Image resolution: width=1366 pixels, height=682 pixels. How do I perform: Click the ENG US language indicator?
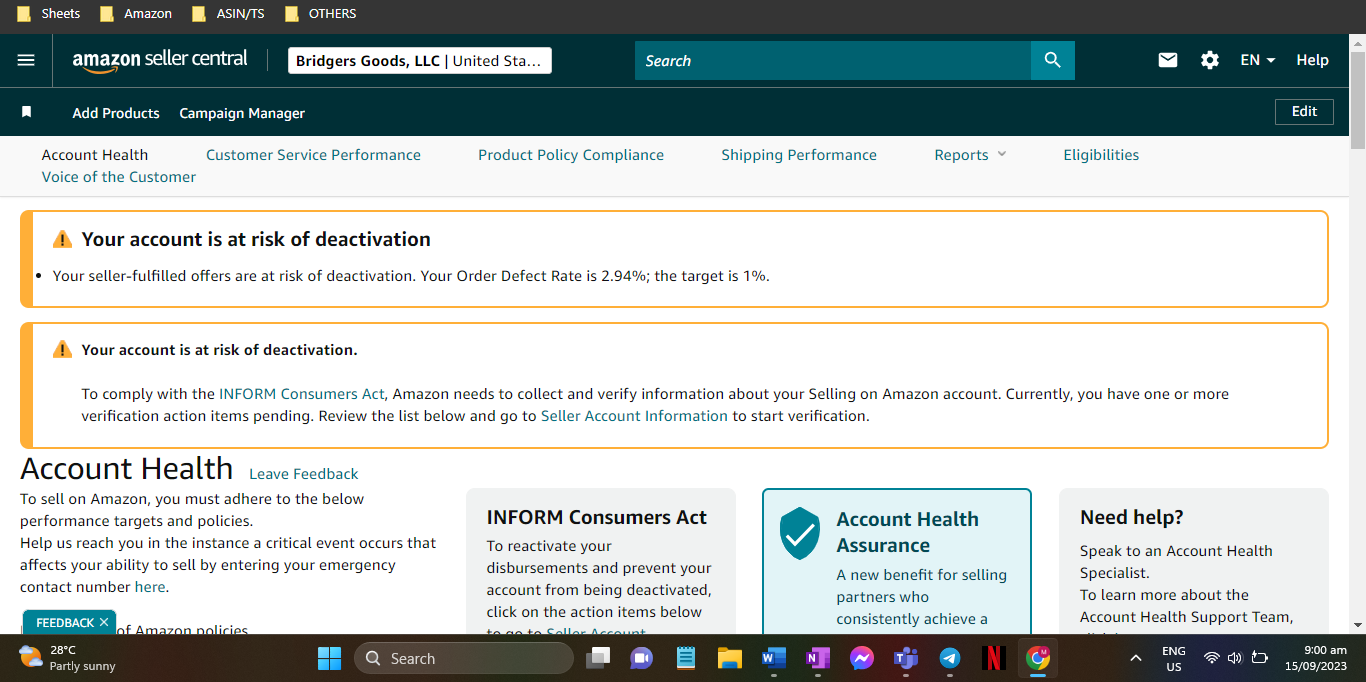(1174, 658)
